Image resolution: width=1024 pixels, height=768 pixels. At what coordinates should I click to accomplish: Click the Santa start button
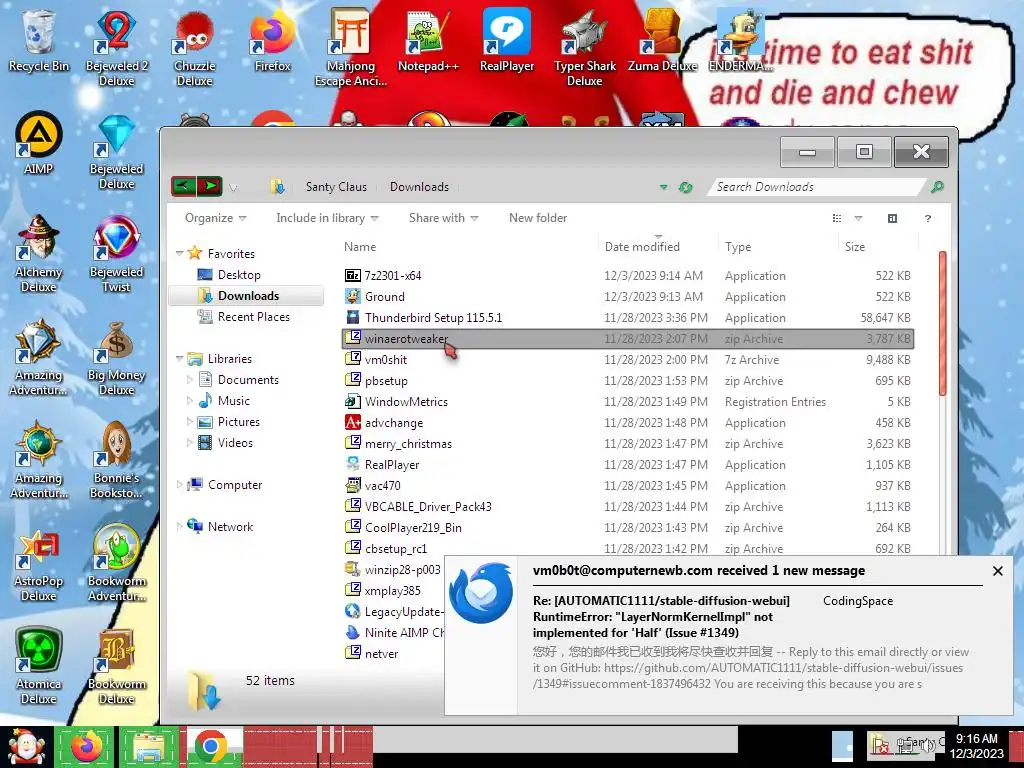[25, 747]
